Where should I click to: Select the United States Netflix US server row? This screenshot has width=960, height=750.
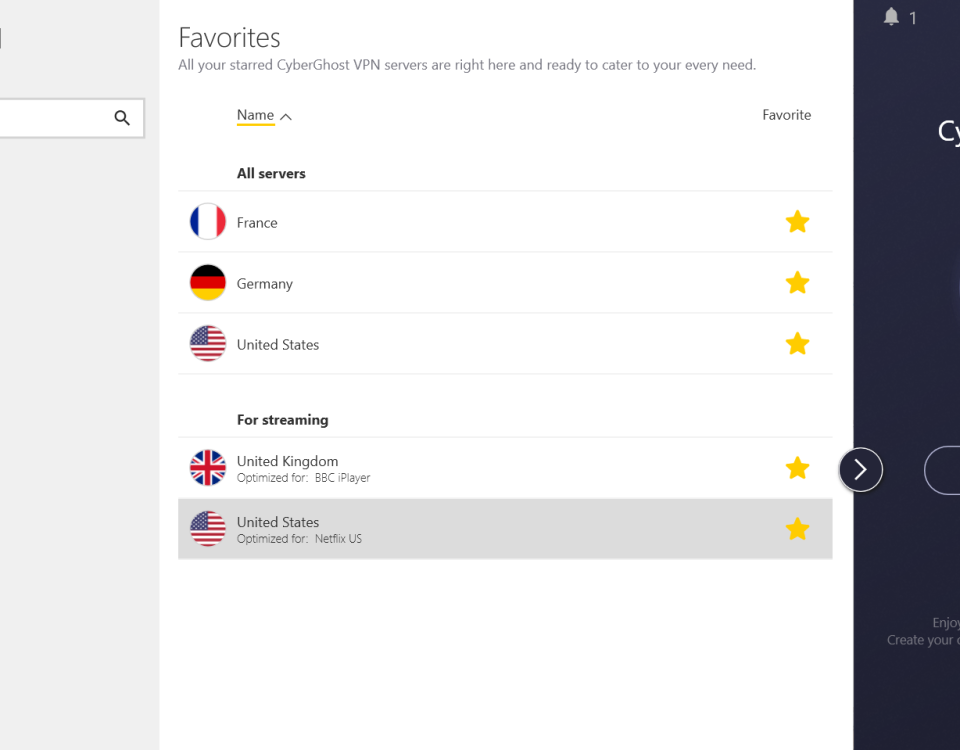tap(450, 529)
